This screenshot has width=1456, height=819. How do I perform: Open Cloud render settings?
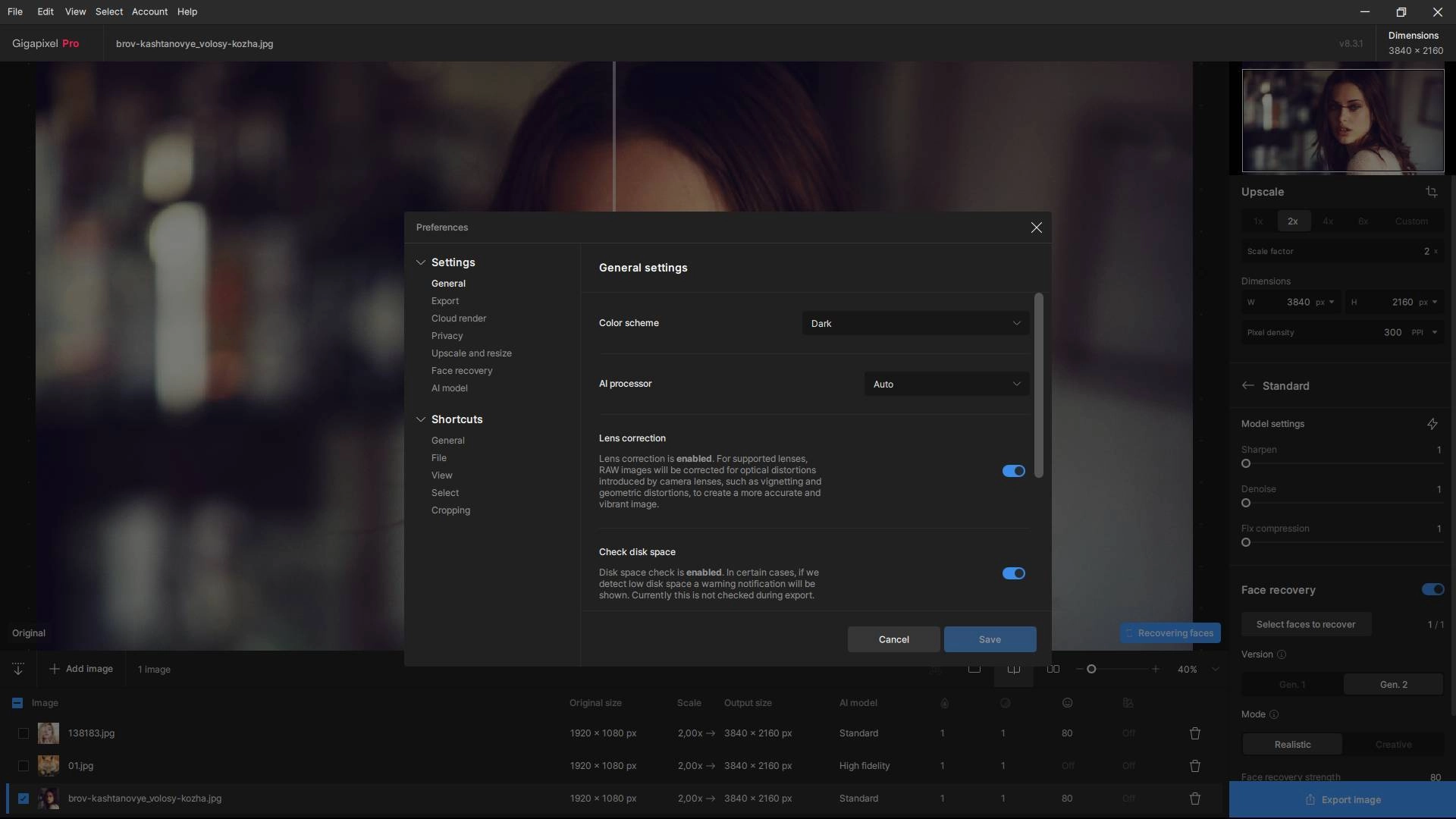(x=459, y=318)
